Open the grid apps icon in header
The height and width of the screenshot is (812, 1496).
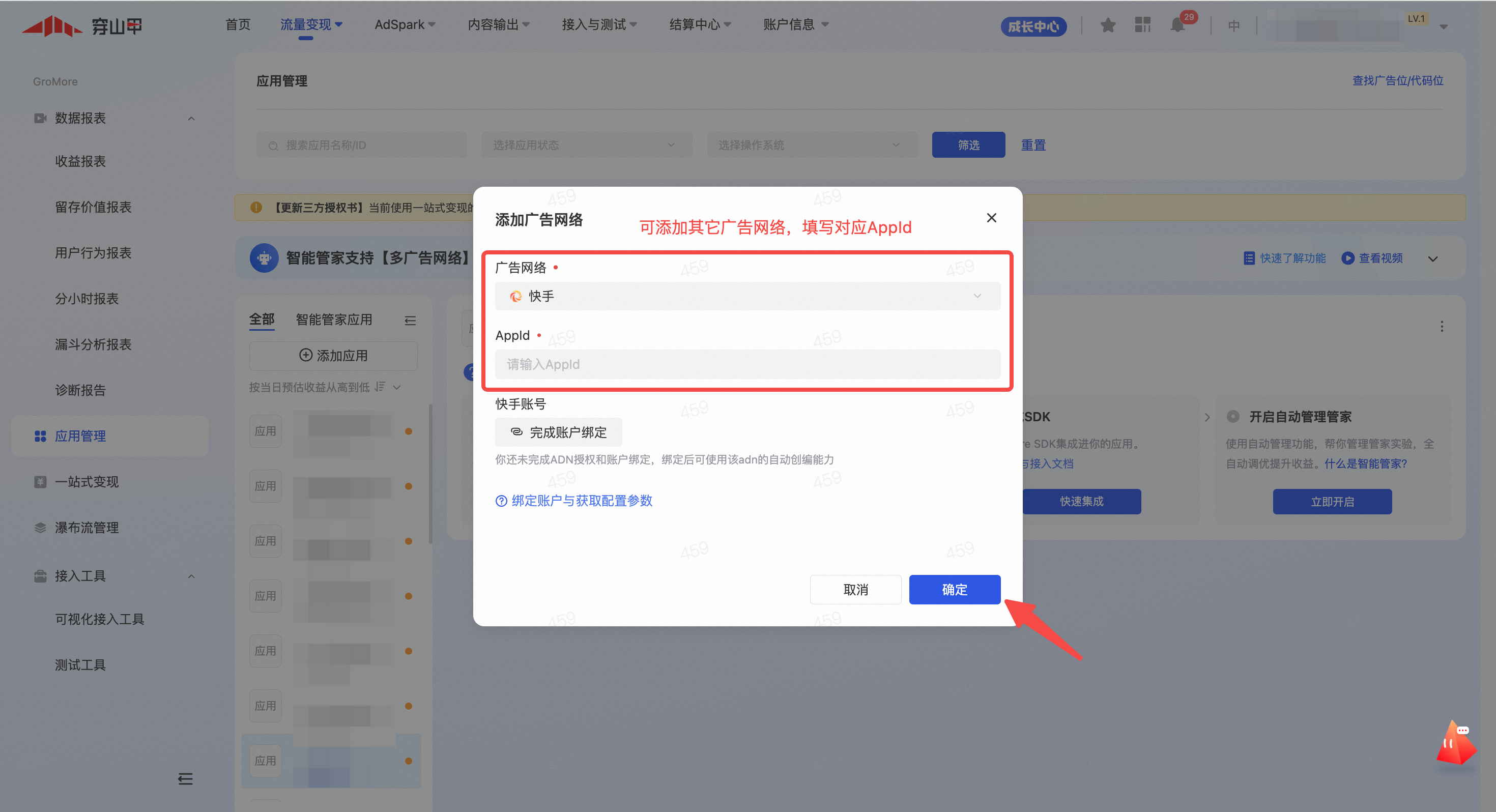point(1142,25)
